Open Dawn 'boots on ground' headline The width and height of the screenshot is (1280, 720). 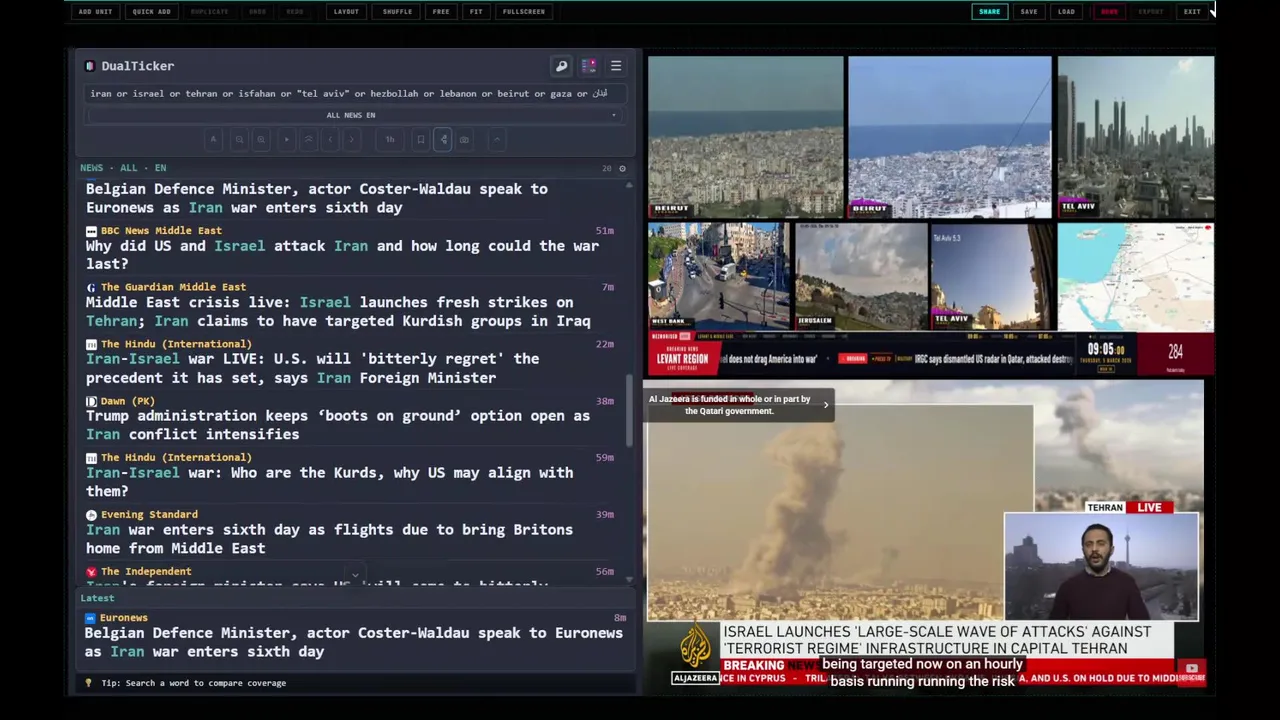coord(338,425)
